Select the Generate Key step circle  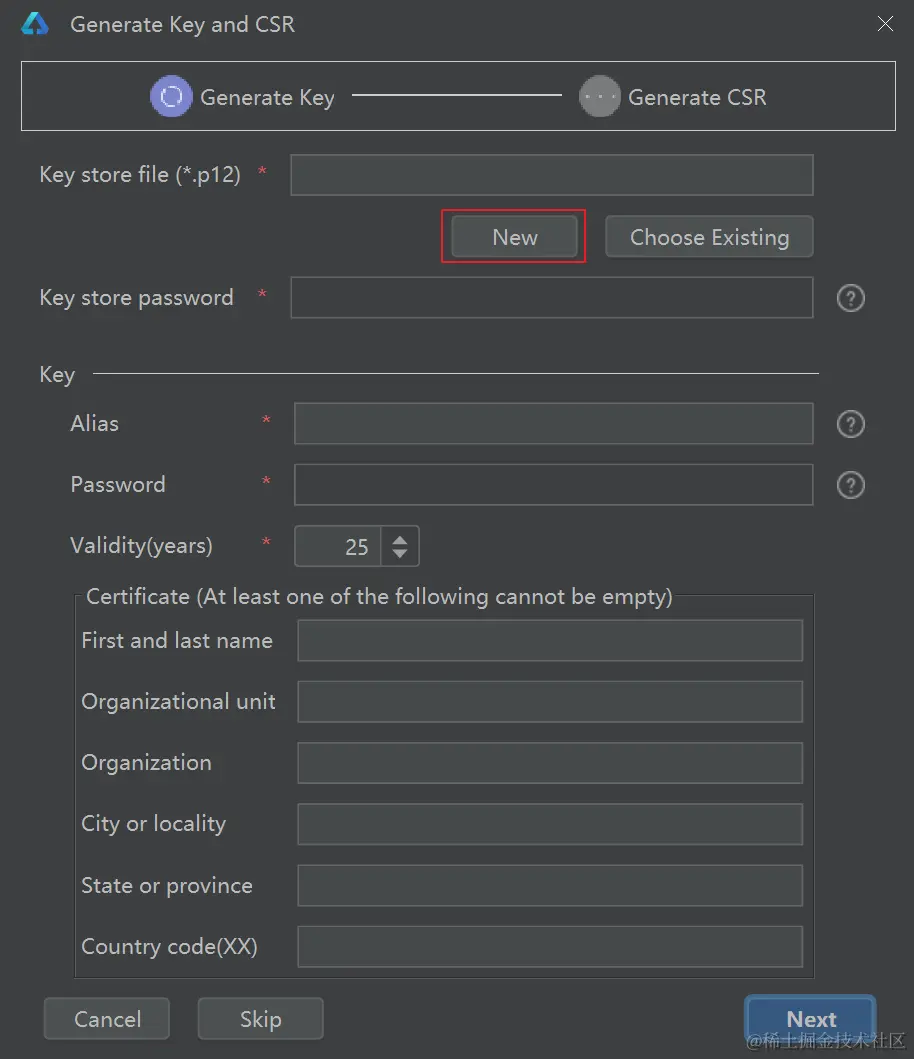(x=171, y=96)
